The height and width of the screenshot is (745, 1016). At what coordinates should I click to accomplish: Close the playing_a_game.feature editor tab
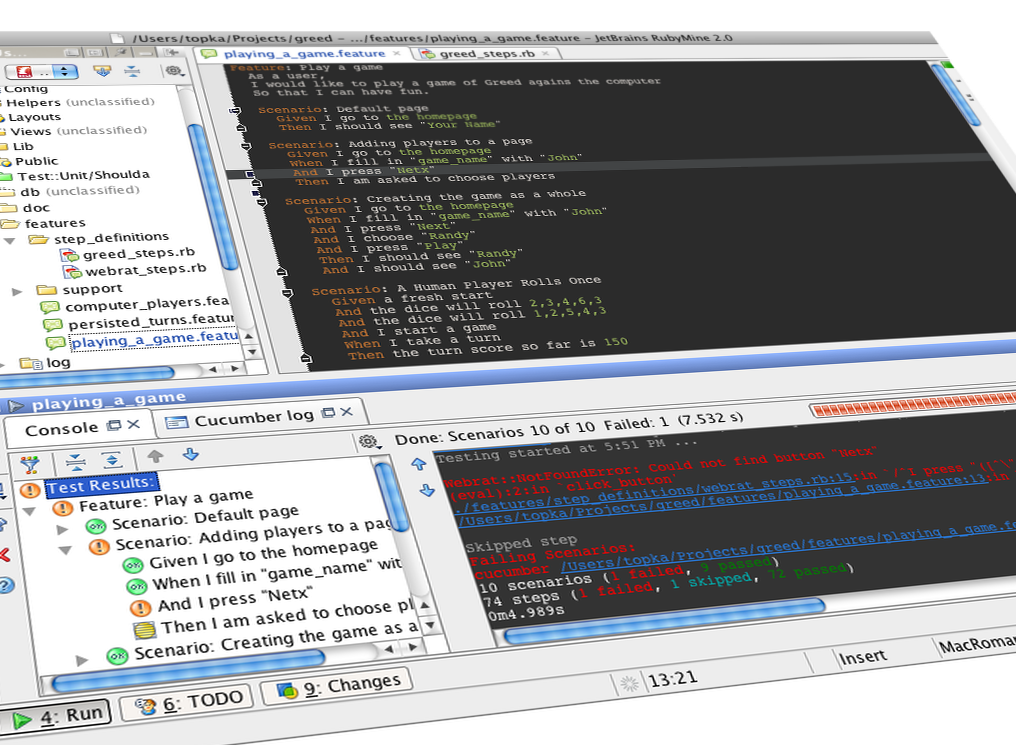[397, 53]
